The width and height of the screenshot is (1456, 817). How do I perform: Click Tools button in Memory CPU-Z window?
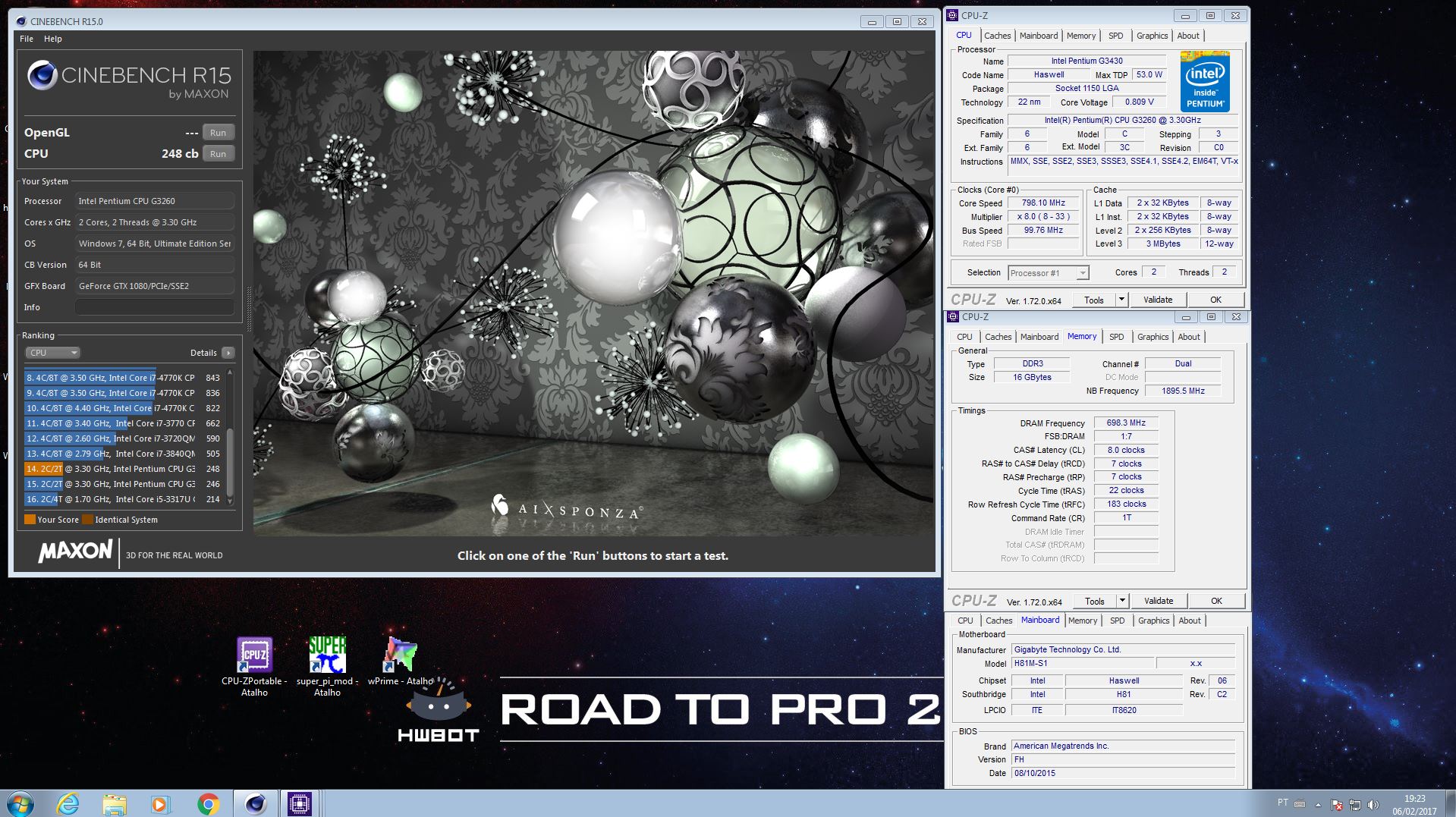[1094, 601]
